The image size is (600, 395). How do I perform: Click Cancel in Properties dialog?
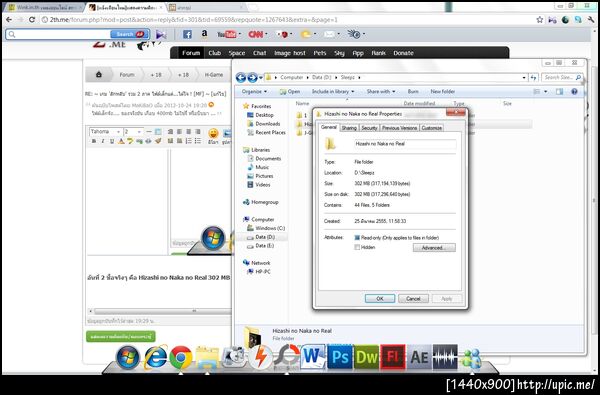click(413, 299)
